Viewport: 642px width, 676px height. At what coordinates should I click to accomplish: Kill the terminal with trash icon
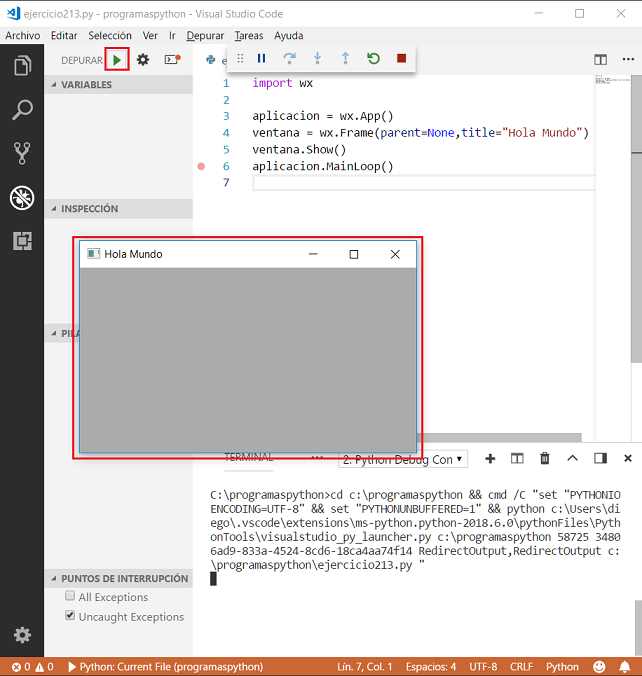click(545, 458)
